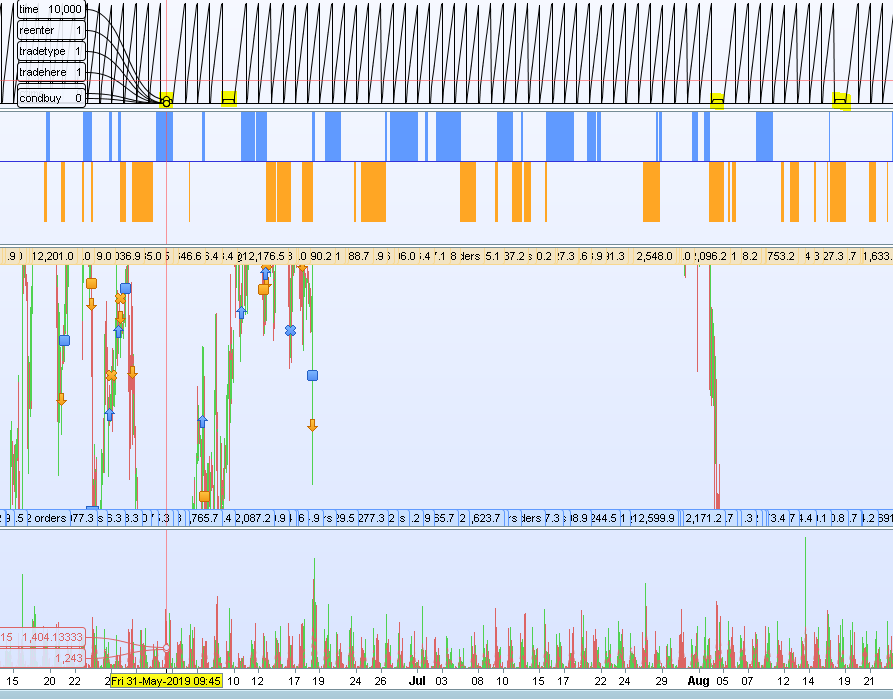Click the 'condbuy 0' value label

coord(51,98)
